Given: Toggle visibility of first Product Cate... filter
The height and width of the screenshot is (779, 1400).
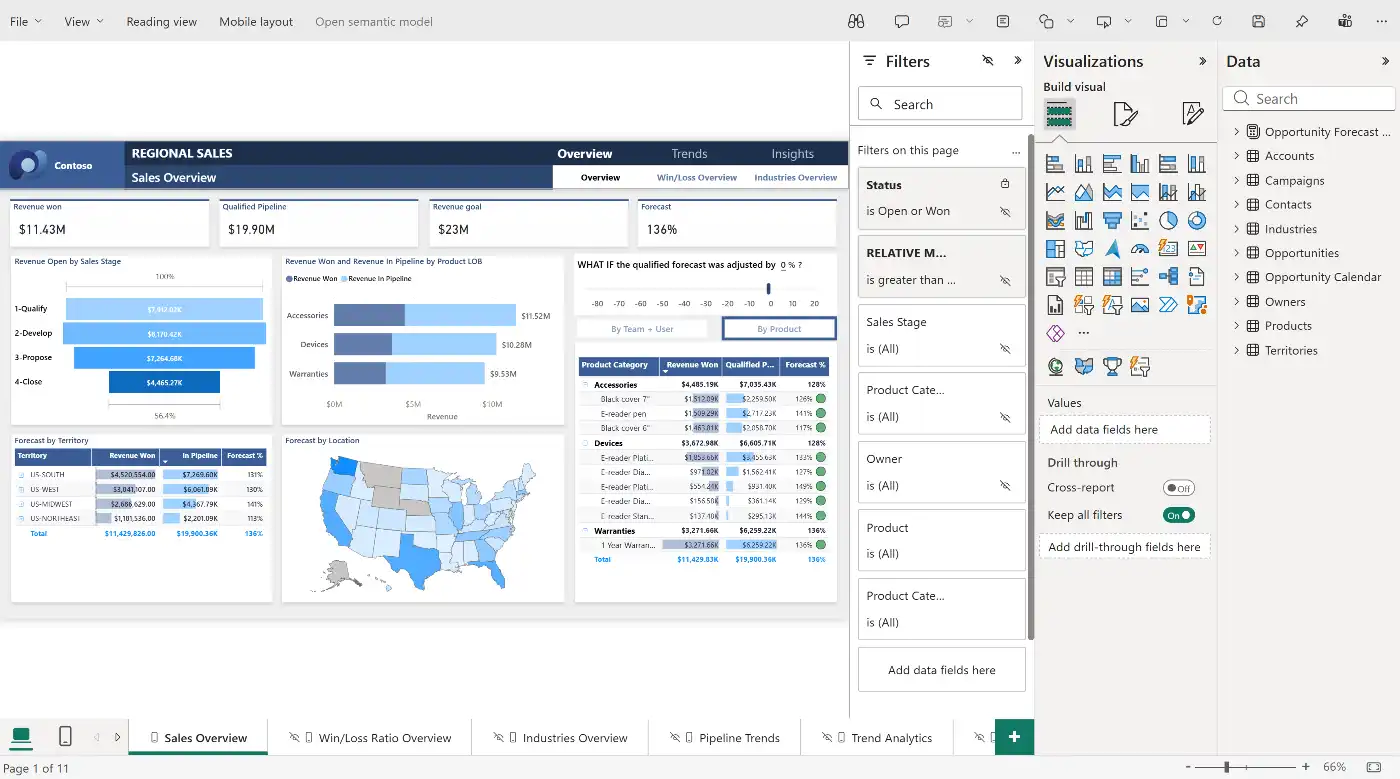Looking at the screenshot, I should [x=1005, y=417].
